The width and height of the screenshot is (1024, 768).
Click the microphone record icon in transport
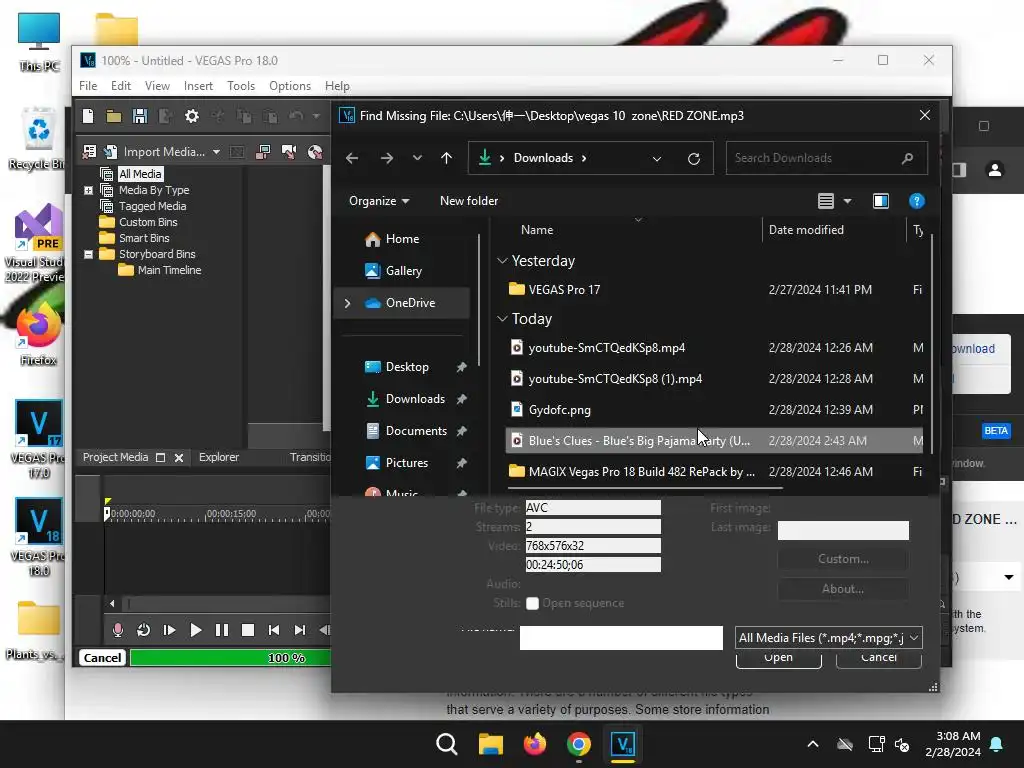(118, 630)
